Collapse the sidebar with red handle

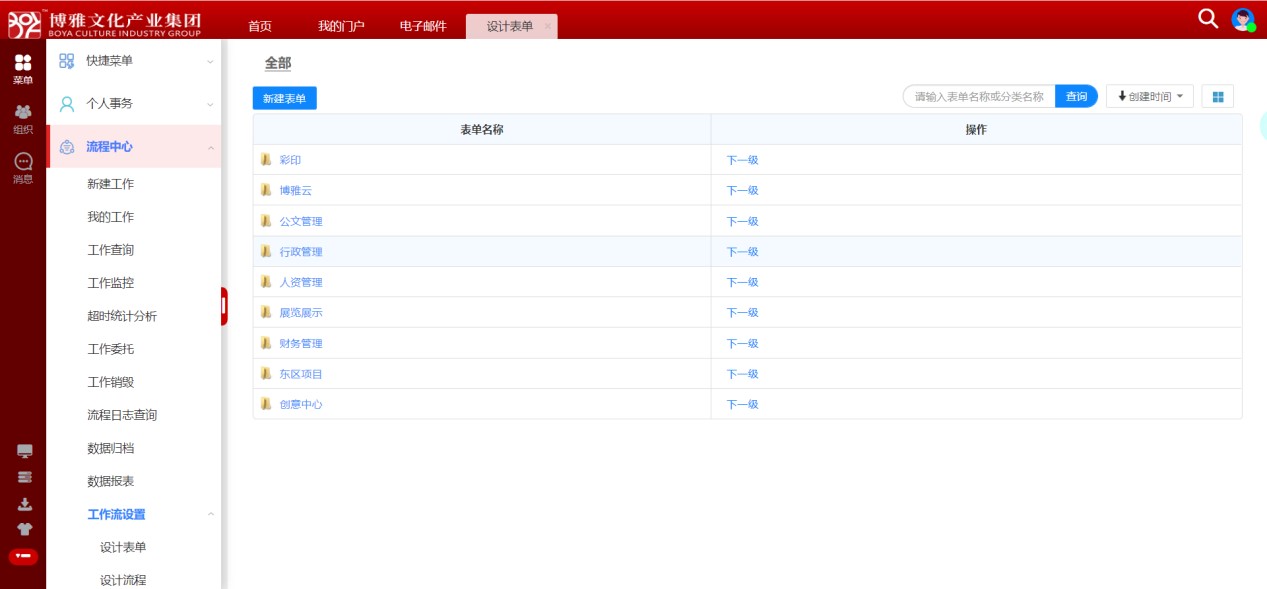coord(224,306)
